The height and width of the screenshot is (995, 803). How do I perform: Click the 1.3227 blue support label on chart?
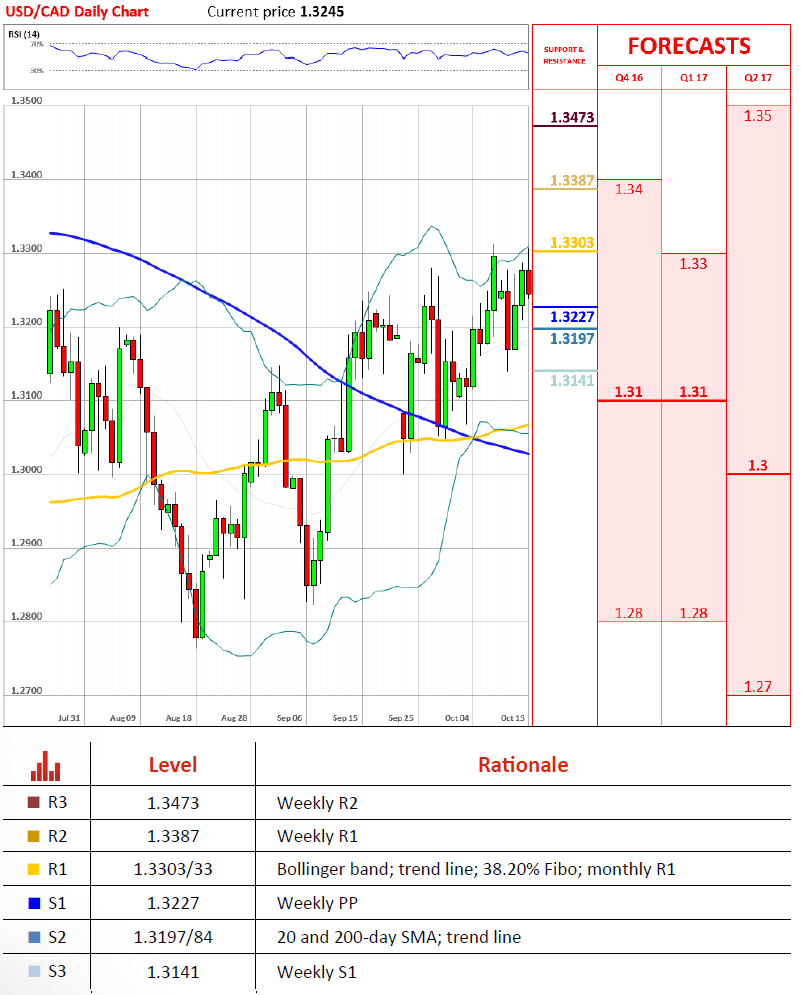pos(572,316)
